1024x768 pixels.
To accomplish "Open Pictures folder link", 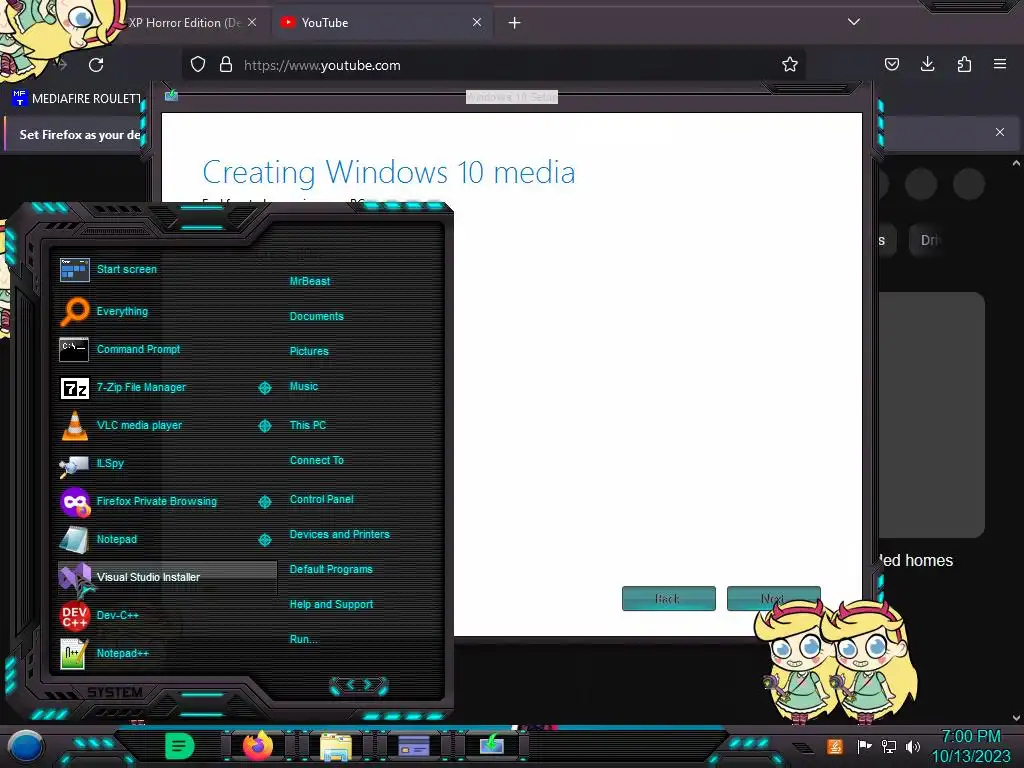I will point(309,351).
